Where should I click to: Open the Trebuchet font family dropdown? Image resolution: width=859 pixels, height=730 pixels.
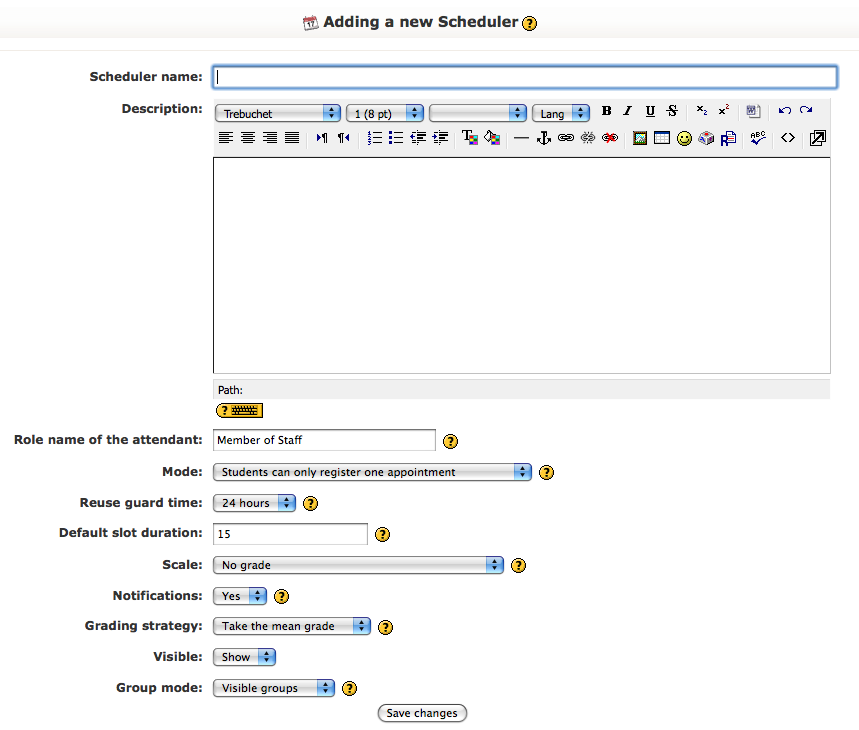pos(278,113)
